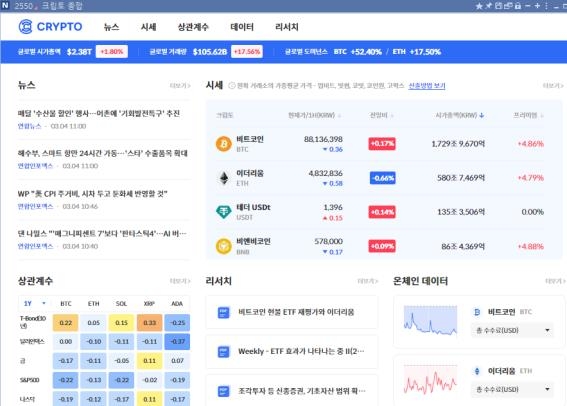Open research 비트코인 현물 ETF 재평가와 이더리움
Image resolution: width=567 pixels, height=406 pixels.
[x=296, y=312]
